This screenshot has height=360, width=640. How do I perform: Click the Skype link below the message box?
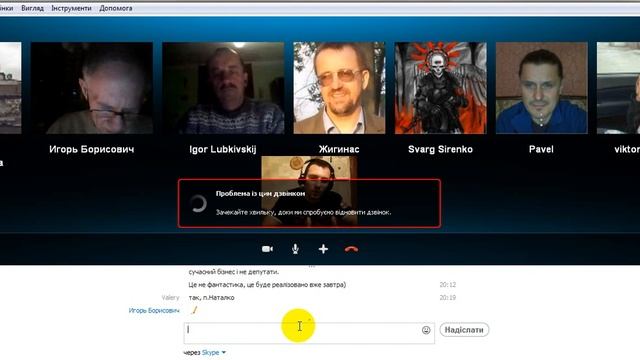[210, 352]
